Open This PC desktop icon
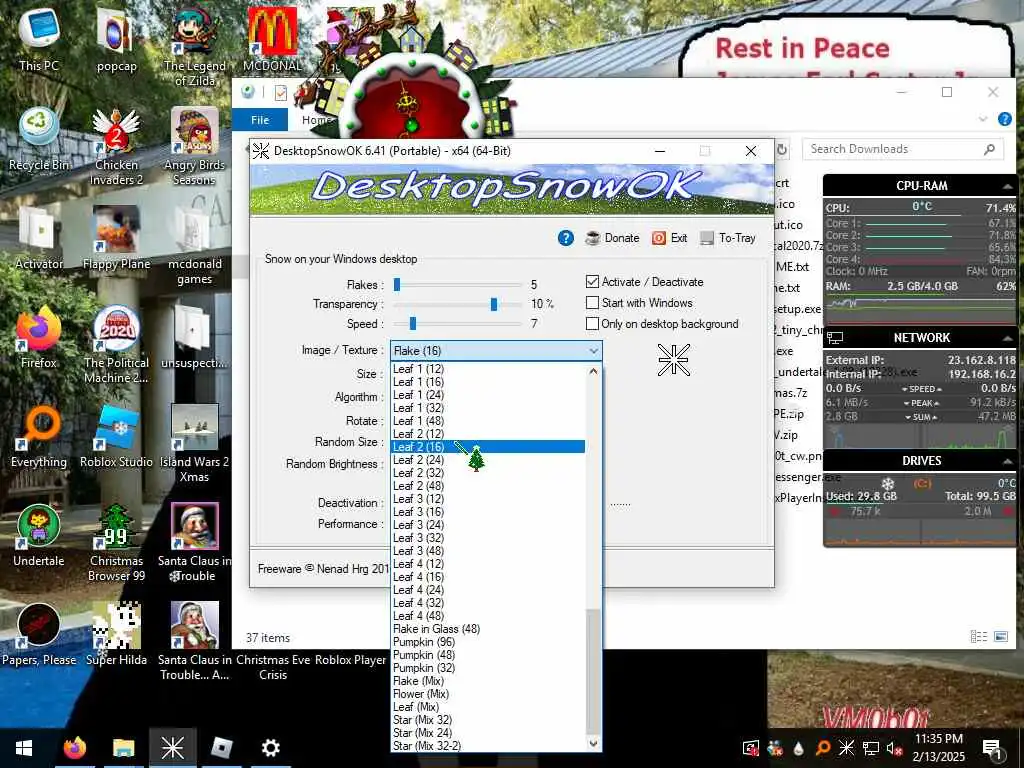 pos(39,39)
